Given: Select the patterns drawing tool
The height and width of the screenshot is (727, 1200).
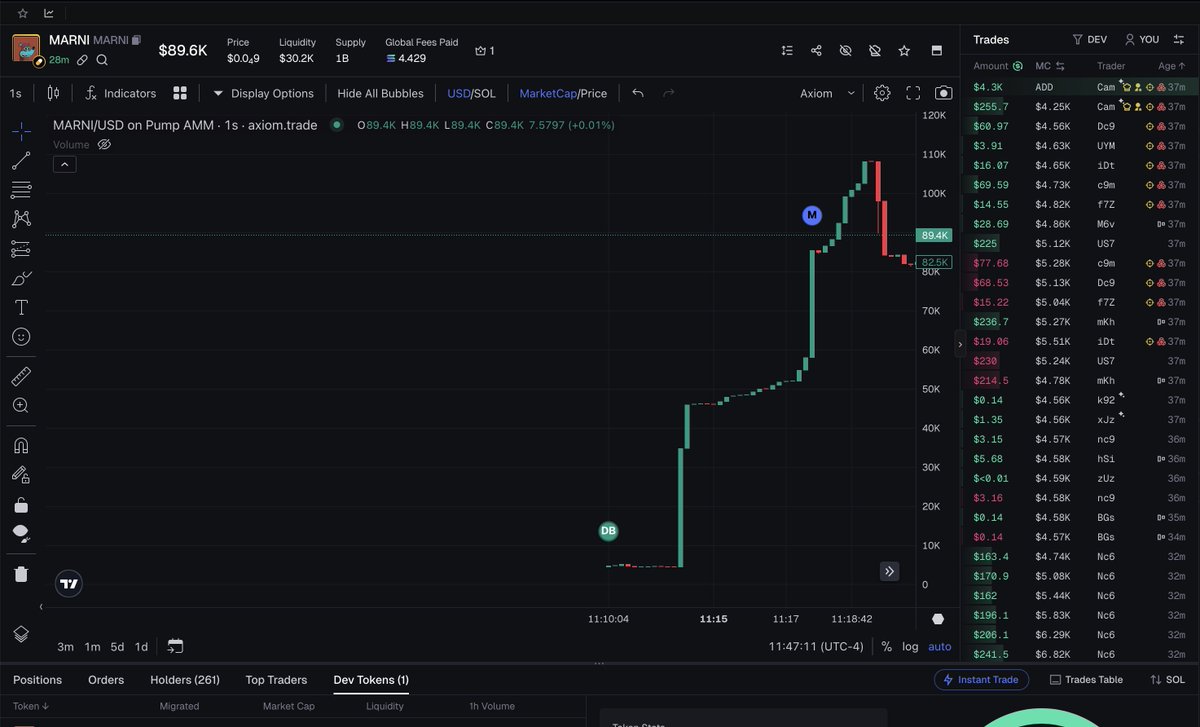Looking at the screenshot, I should tap(21, 219).
